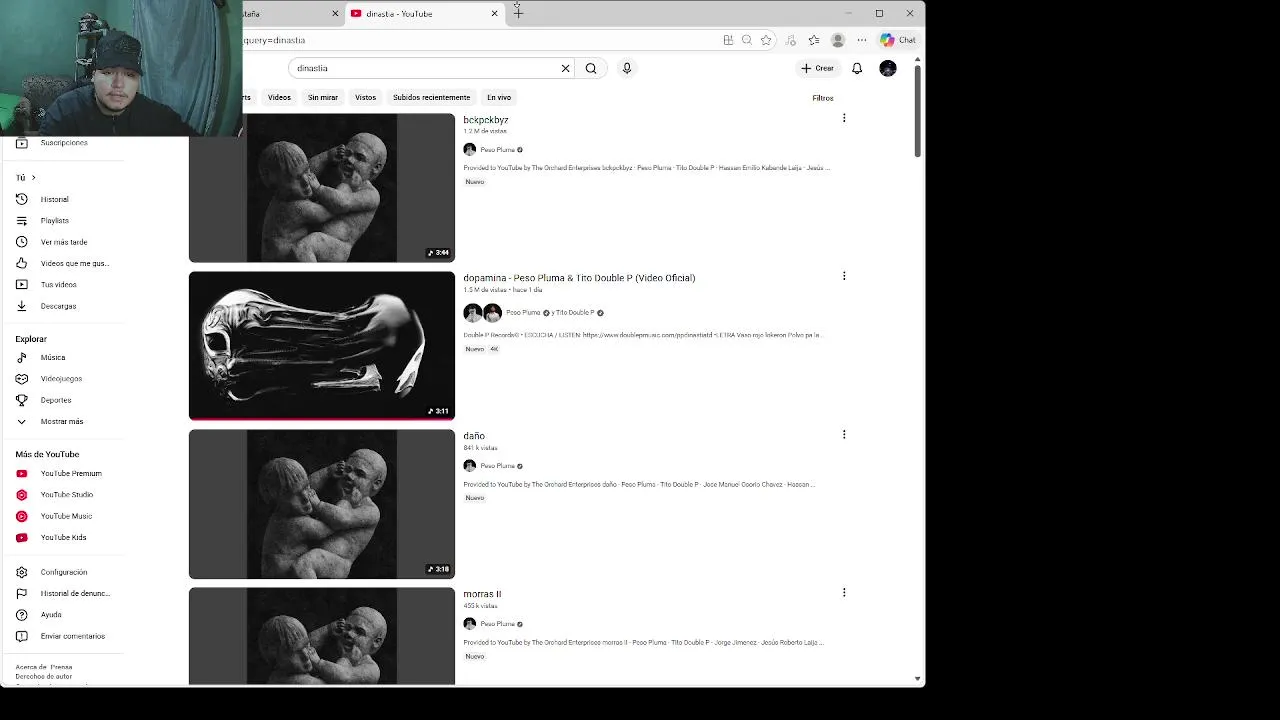Viewport: 1280px width, 720px height.
Task: Open YouTube Kids link
Action: point(62,537)
